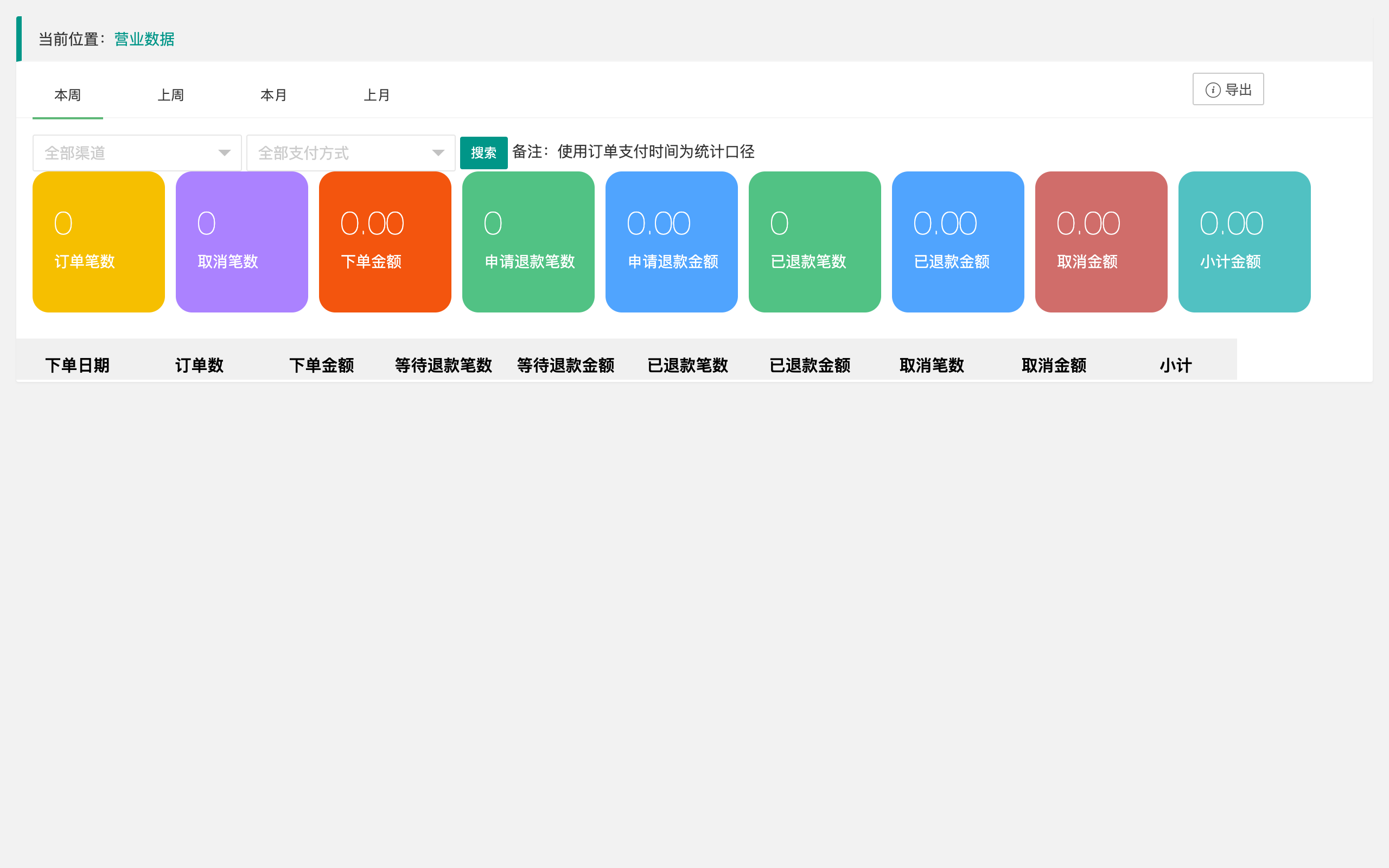Screen dimensions: 1389x868
Task: Click the green 搜索 search button
Action: point(483,152)
